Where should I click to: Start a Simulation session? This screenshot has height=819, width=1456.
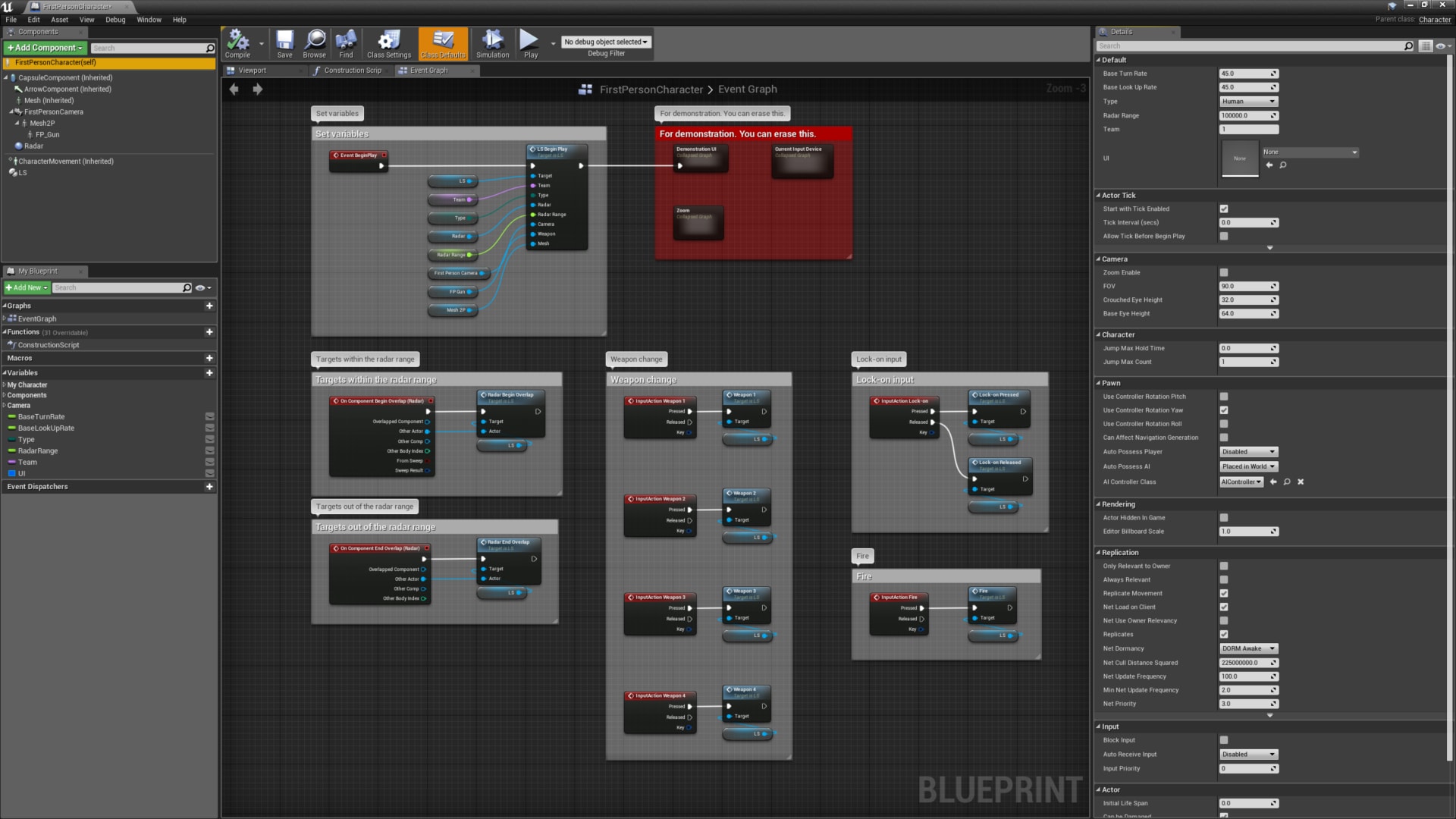point(492,43)
